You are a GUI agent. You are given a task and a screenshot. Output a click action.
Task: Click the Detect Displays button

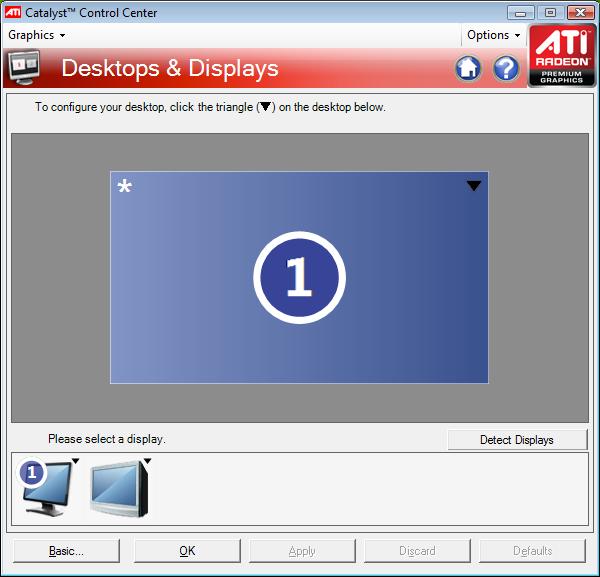pyautogui.click(x=517, y=440)
